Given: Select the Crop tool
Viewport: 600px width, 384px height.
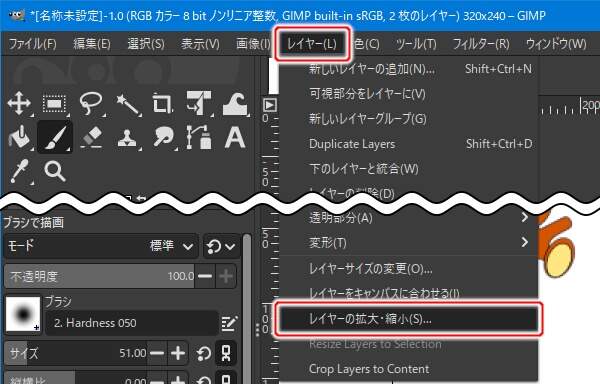Looking at the screenshot, I should click(162, 103).
